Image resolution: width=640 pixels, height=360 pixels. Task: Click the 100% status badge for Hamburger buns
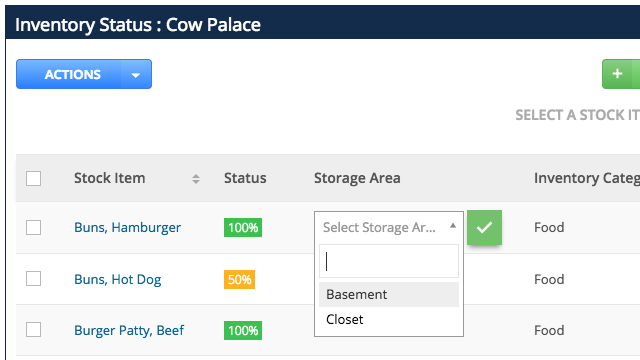point(243,227)
